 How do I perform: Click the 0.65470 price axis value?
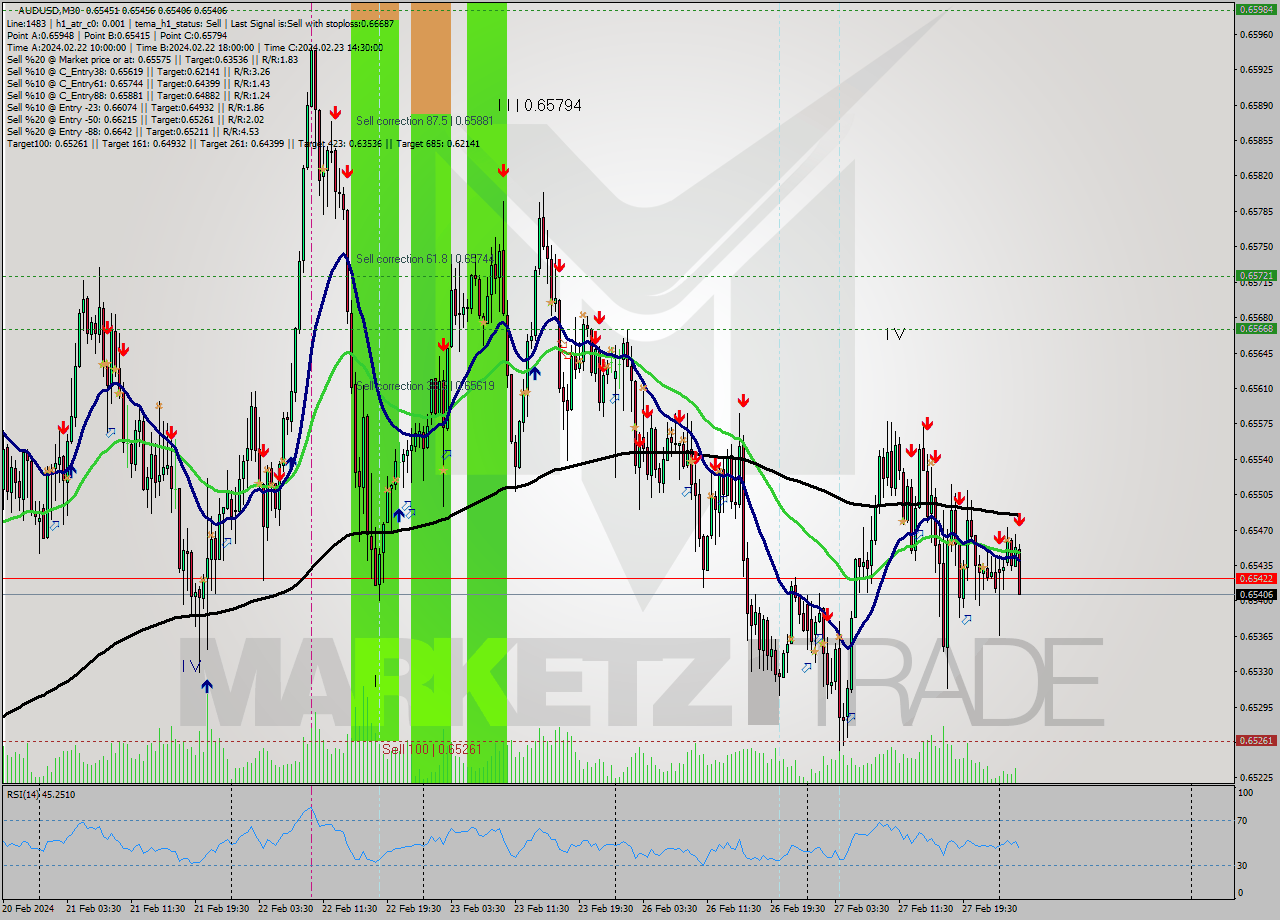[1256, 530]
